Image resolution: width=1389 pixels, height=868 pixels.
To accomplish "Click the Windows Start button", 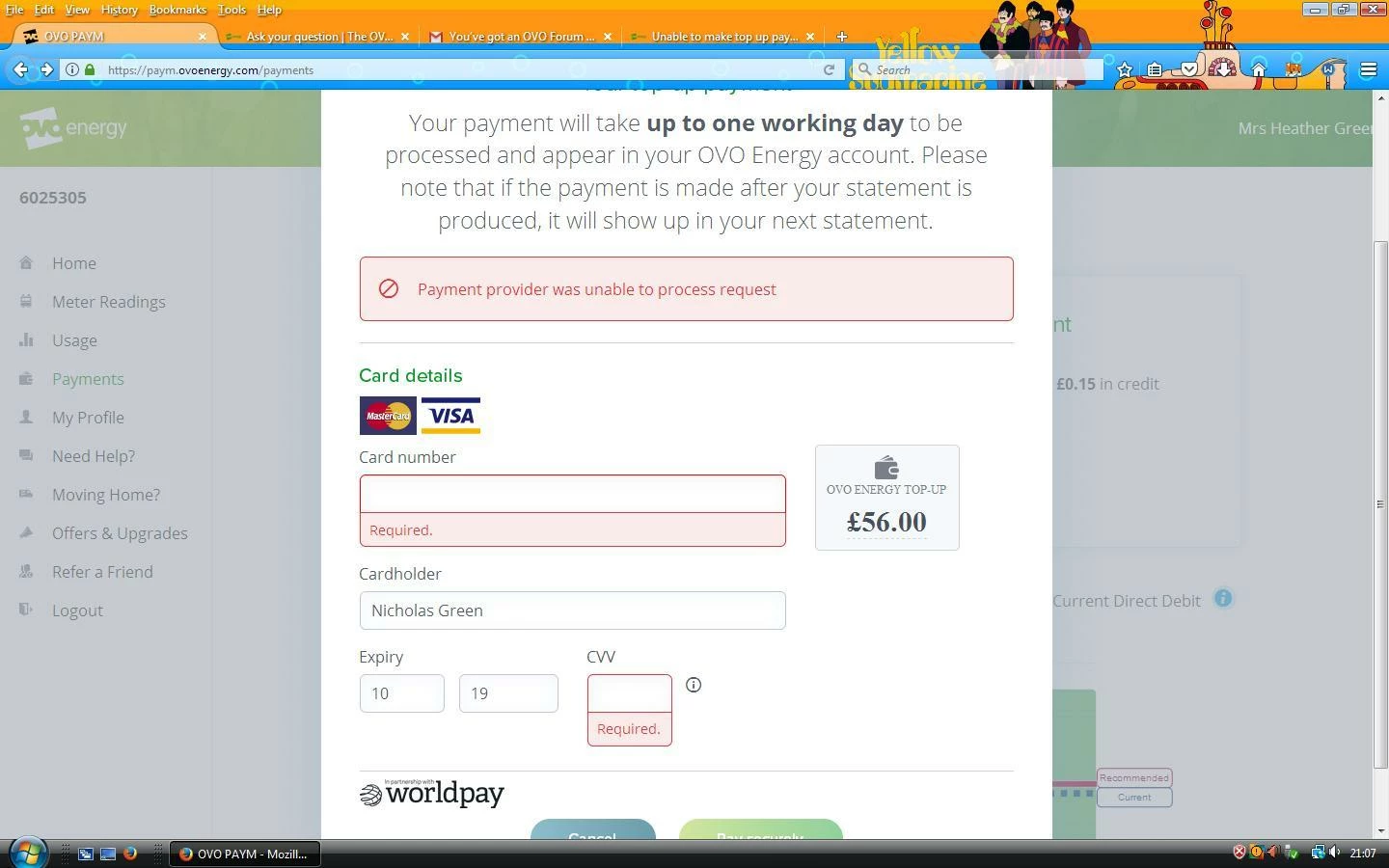I will point(27,853).
